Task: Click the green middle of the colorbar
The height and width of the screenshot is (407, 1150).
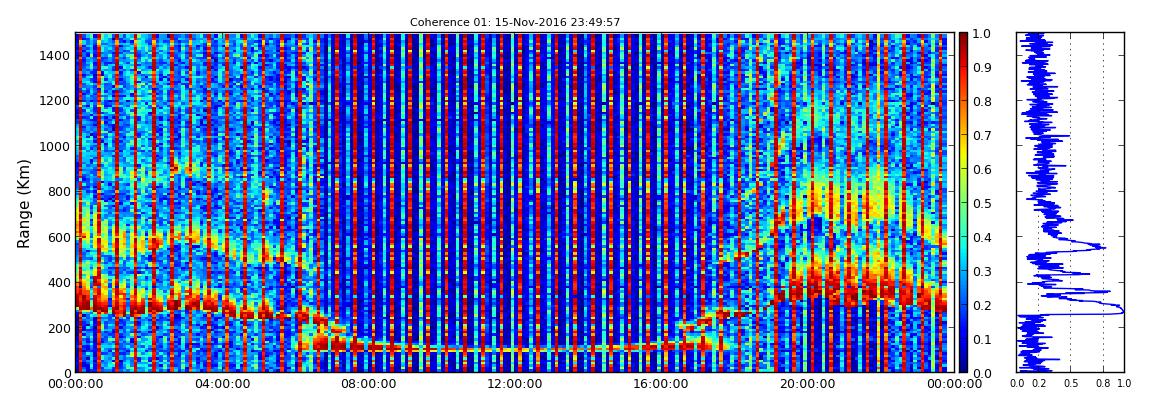Action: [x=963, y=203]
